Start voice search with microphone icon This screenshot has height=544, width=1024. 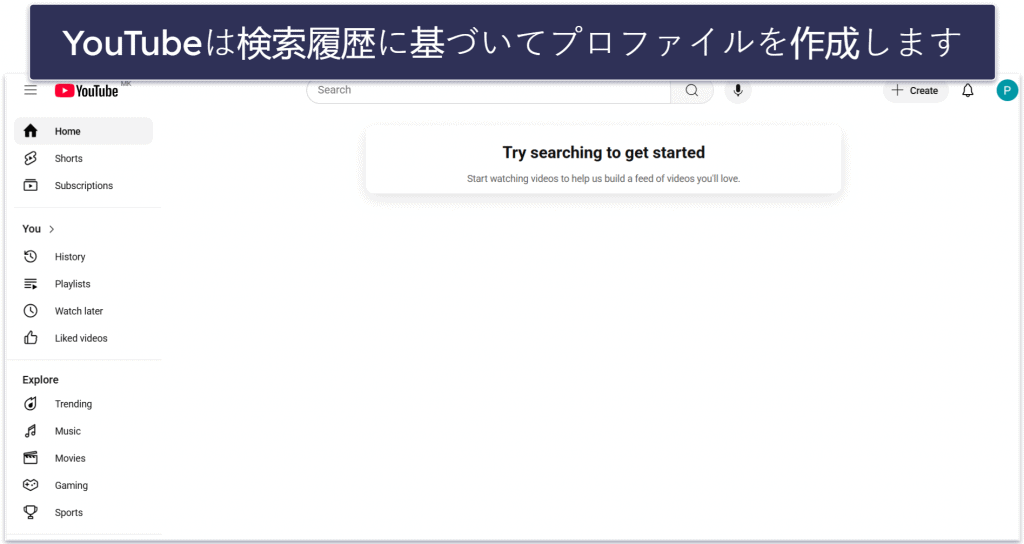(738, 90)
